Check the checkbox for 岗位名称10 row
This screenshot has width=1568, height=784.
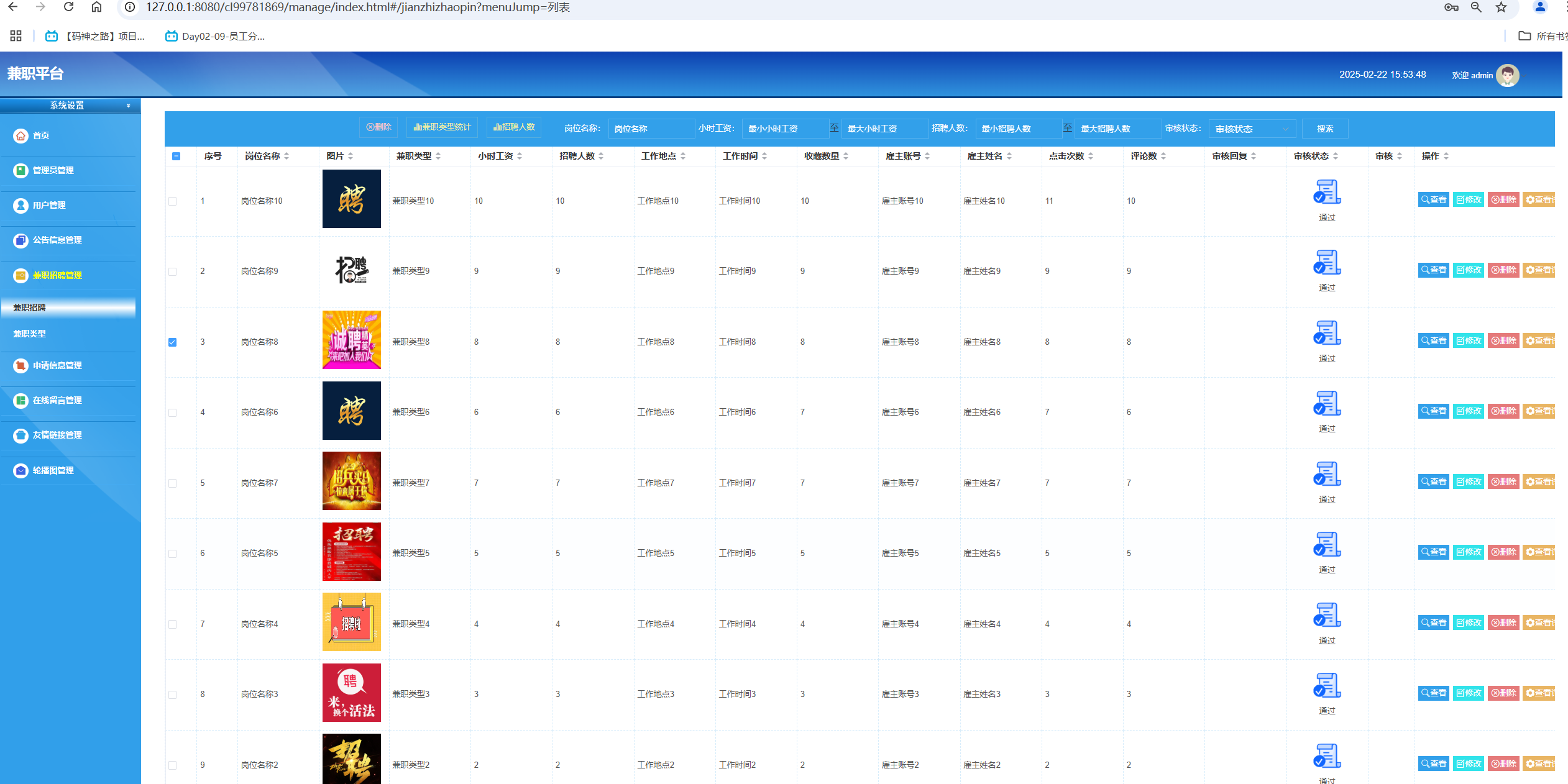173,201
